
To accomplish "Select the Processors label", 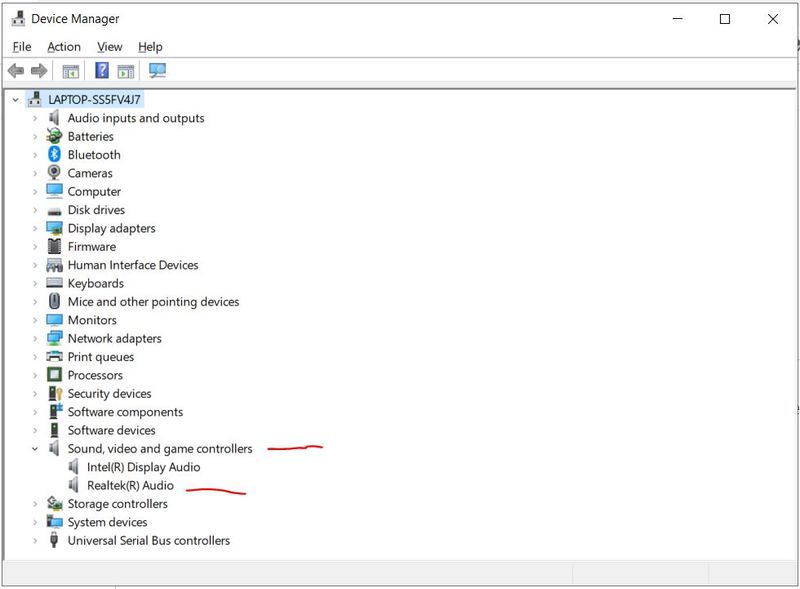I will 95,375.
